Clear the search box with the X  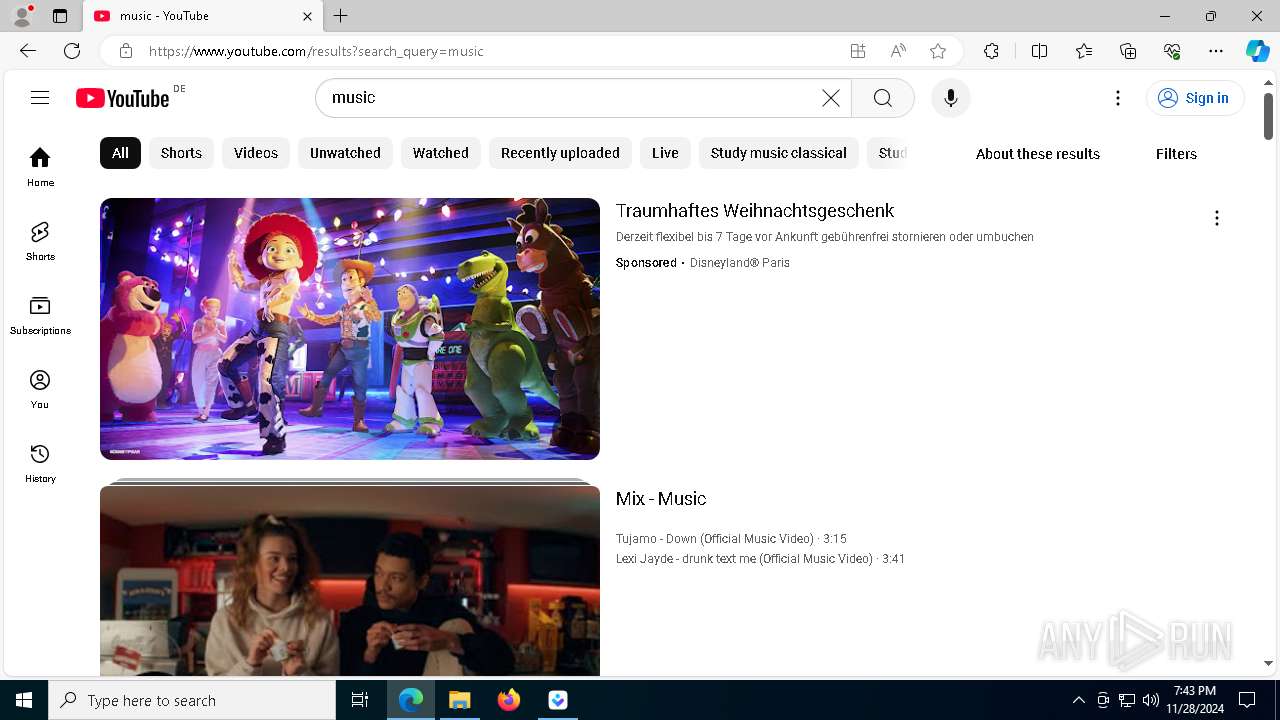[831, 98]
